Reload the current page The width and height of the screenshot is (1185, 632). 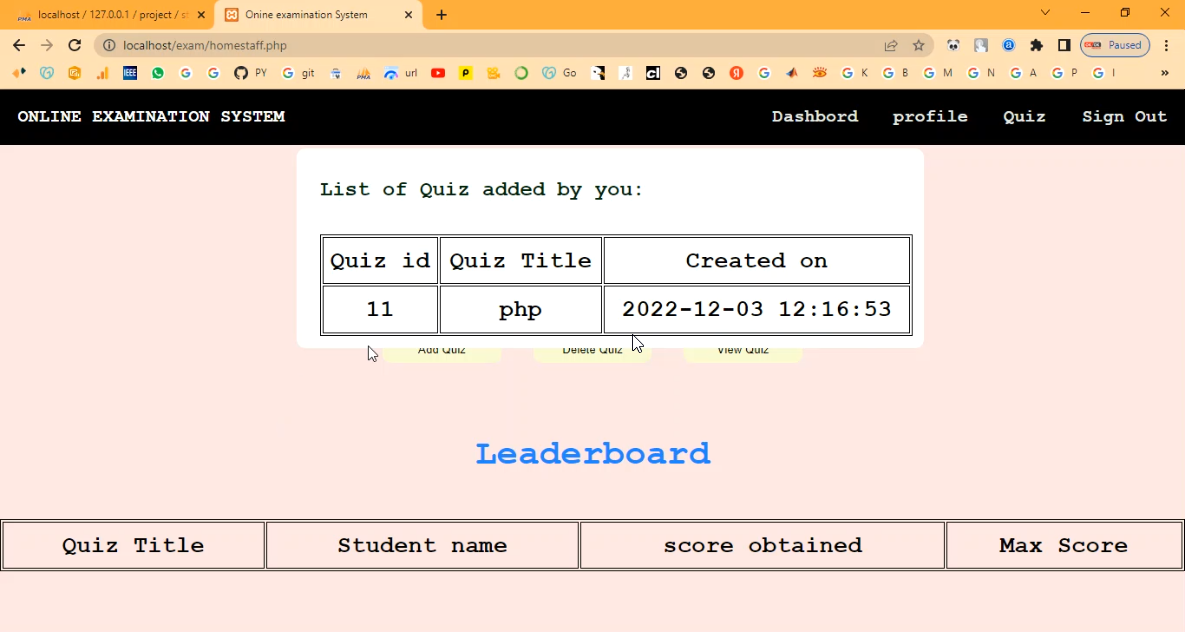pos(74,45)
